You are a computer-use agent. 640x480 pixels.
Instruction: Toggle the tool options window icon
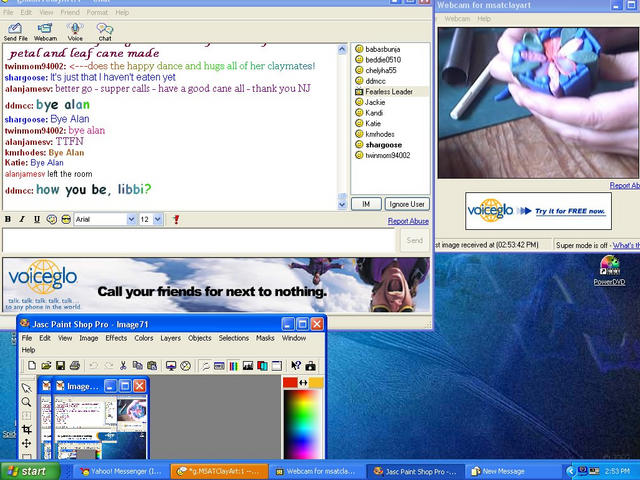click(219, 366)
